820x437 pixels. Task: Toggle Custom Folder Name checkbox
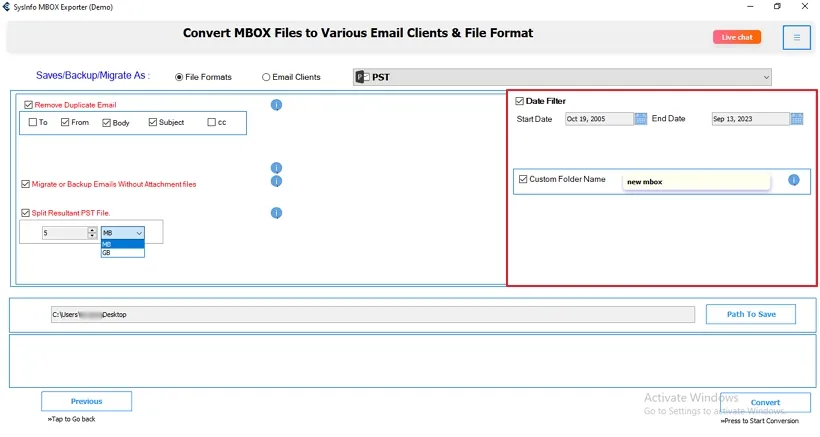(523, 179)
